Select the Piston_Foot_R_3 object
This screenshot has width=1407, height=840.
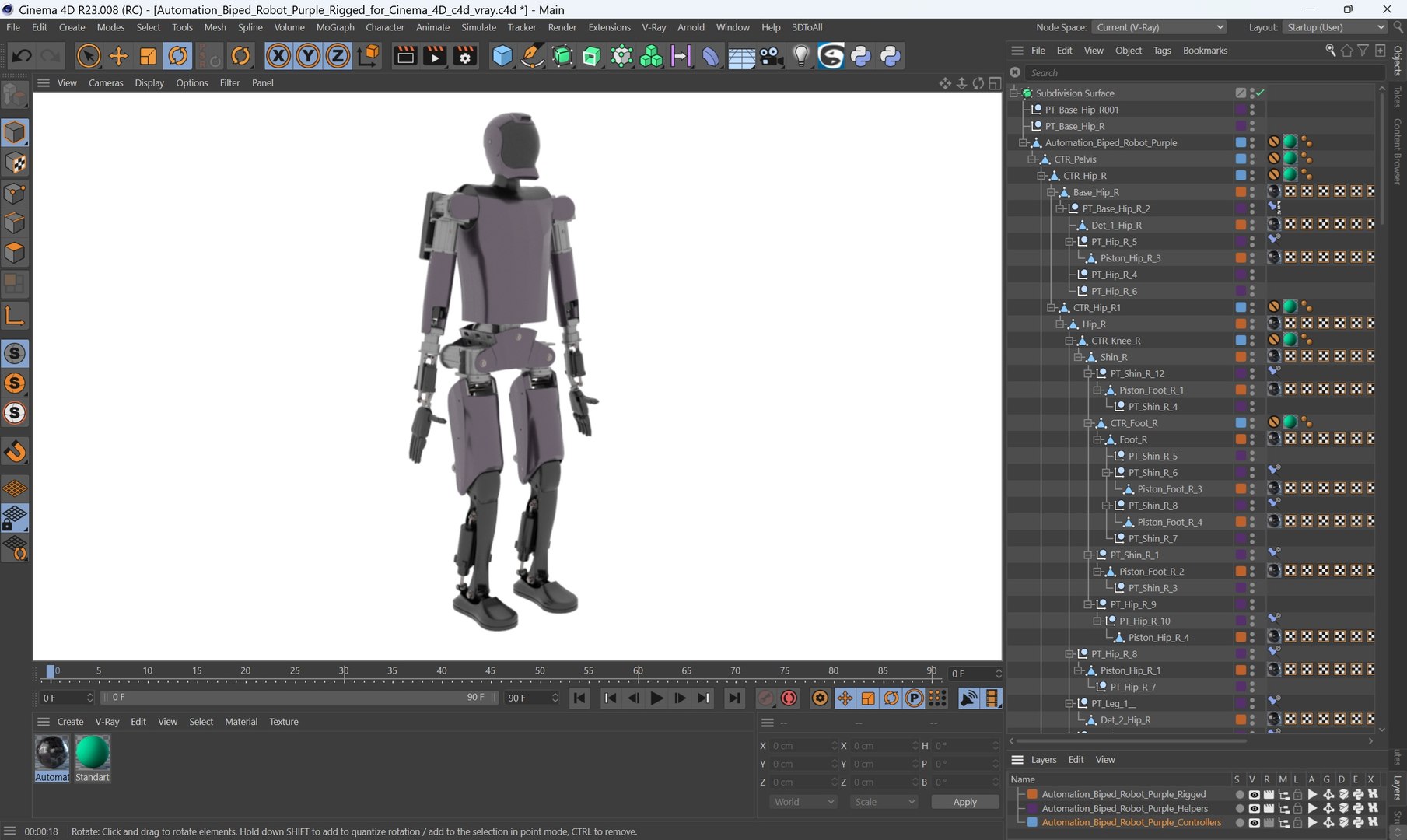(x=1169, y=489)
